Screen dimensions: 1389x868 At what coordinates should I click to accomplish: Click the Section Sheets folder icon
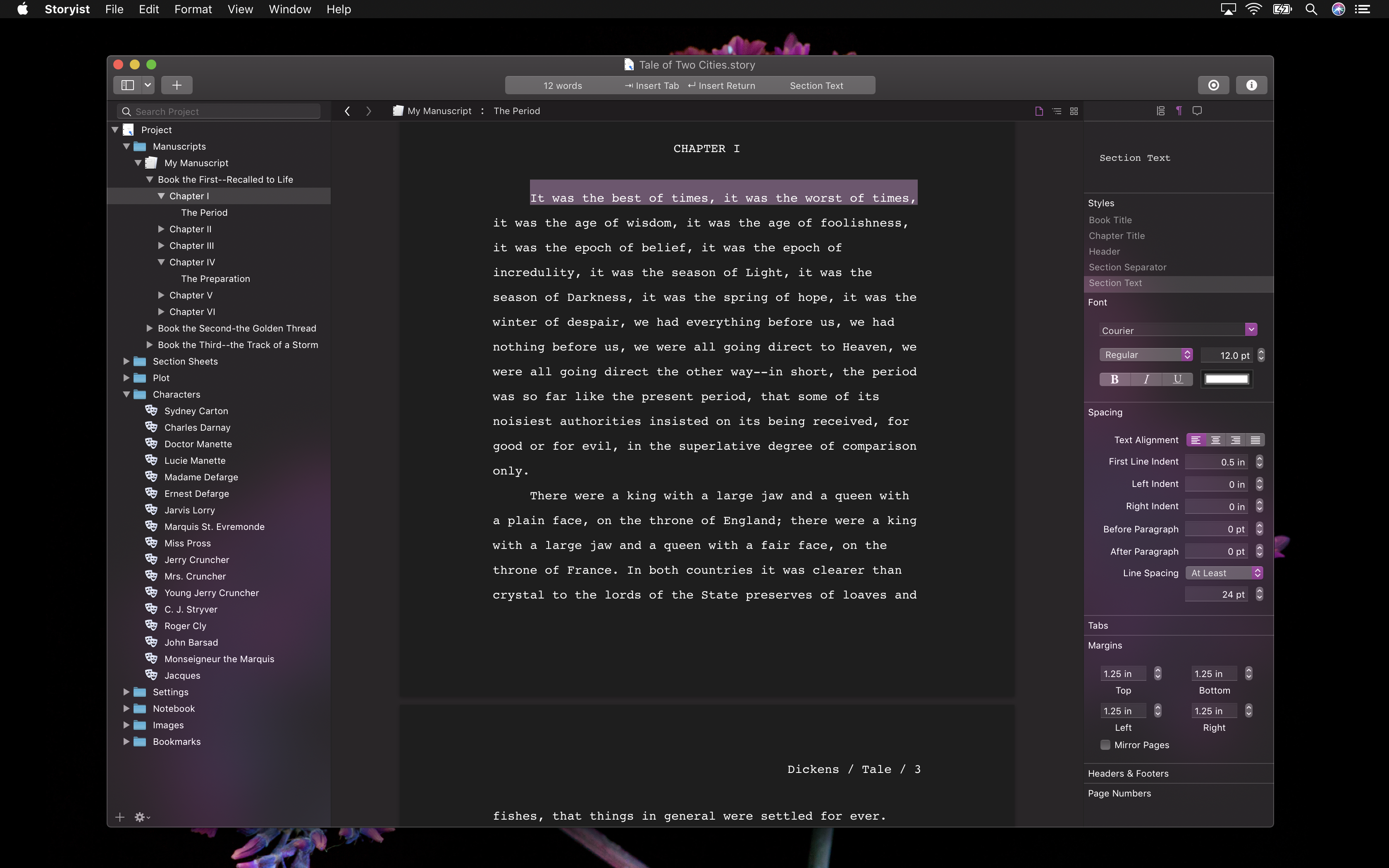140,361
